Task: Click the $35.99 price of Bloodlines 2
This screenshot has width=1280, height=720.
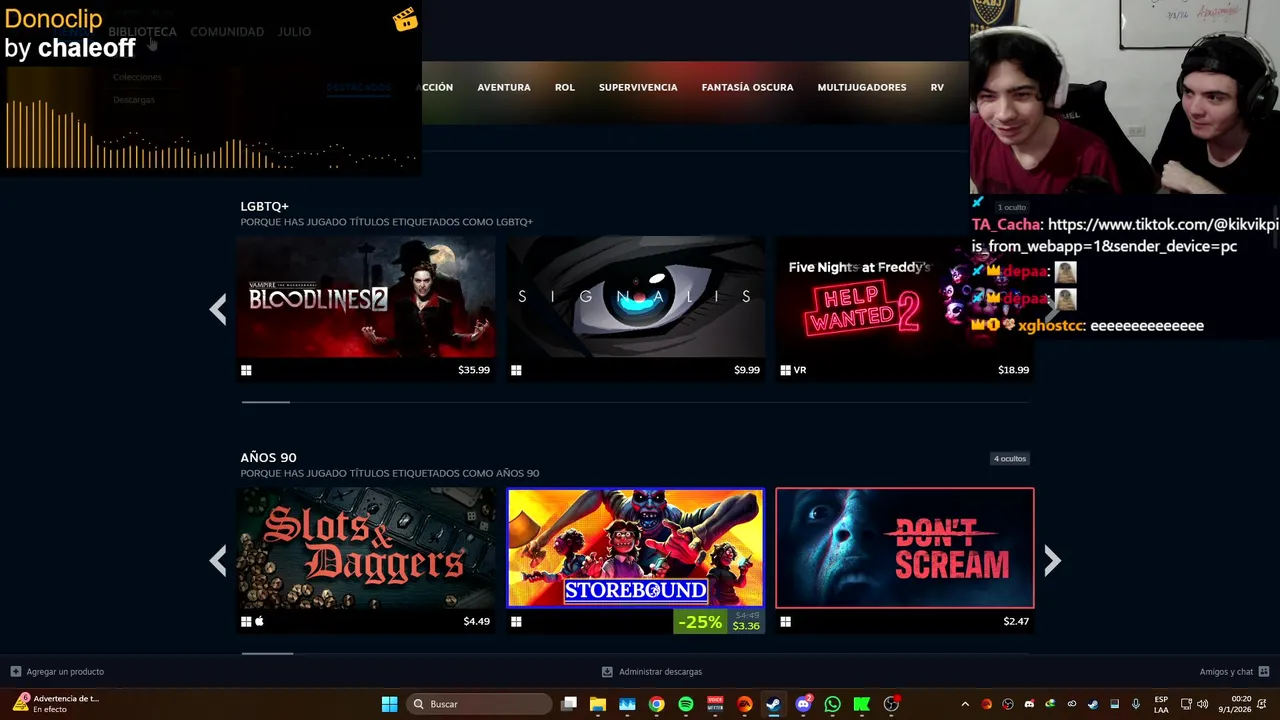Action: pyautogui.click(x=474, y=370)
